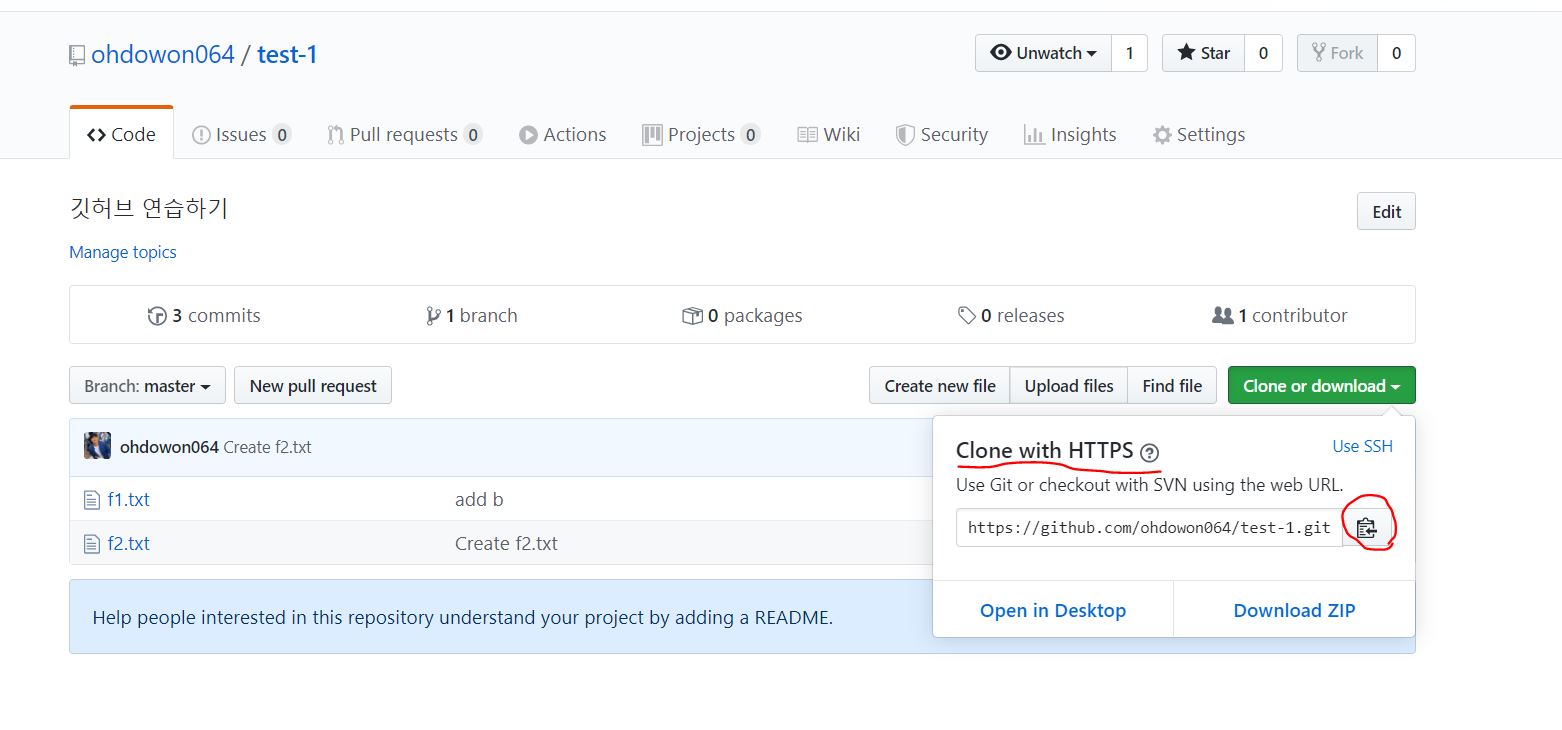The image size is (1562, 730).
Task: Select the description text 깃허브 연습하기
Action: coord(149,208)
